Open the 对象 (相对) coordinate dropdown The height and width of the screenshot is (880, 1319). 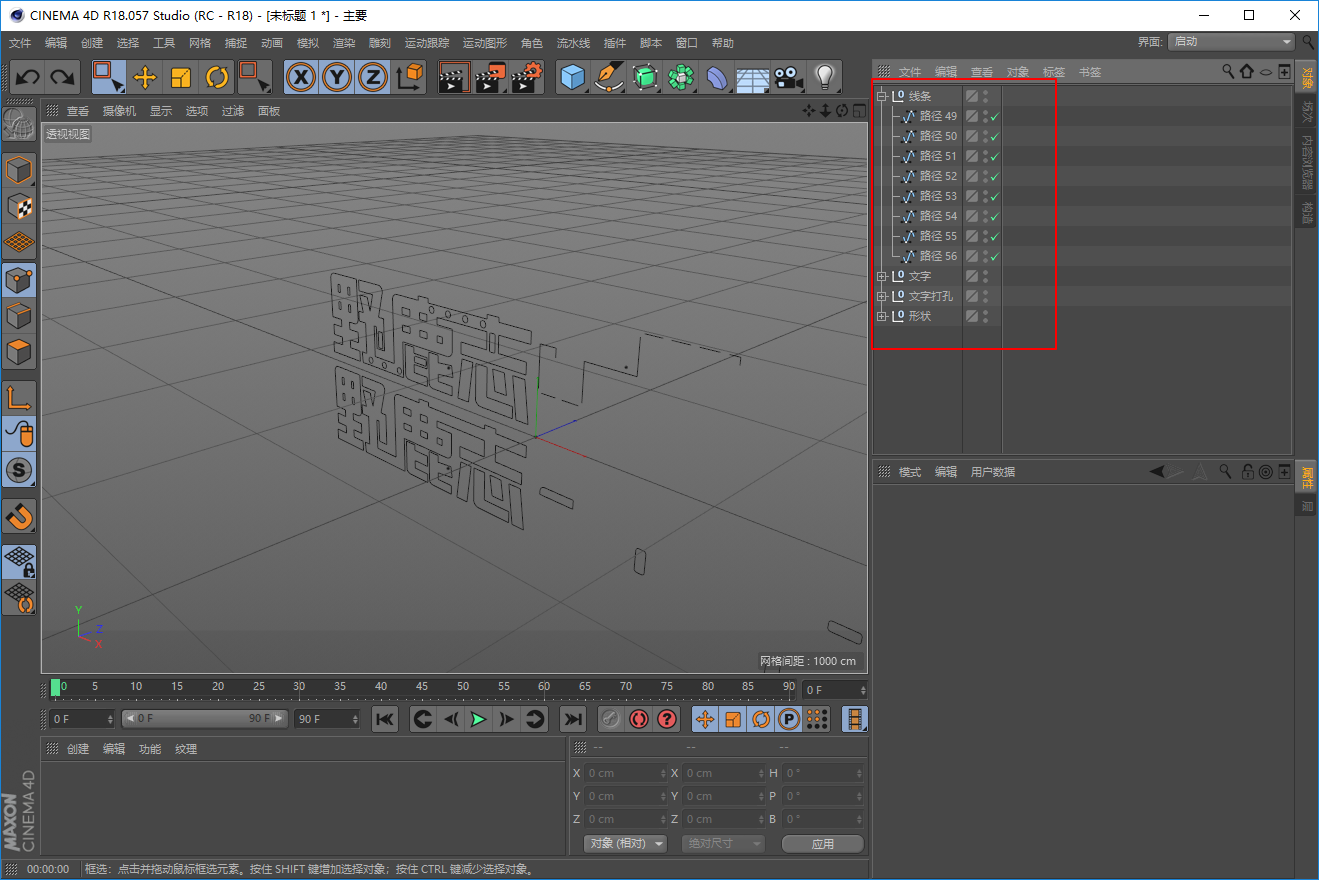pyautogui.click(x=625, y=843)
